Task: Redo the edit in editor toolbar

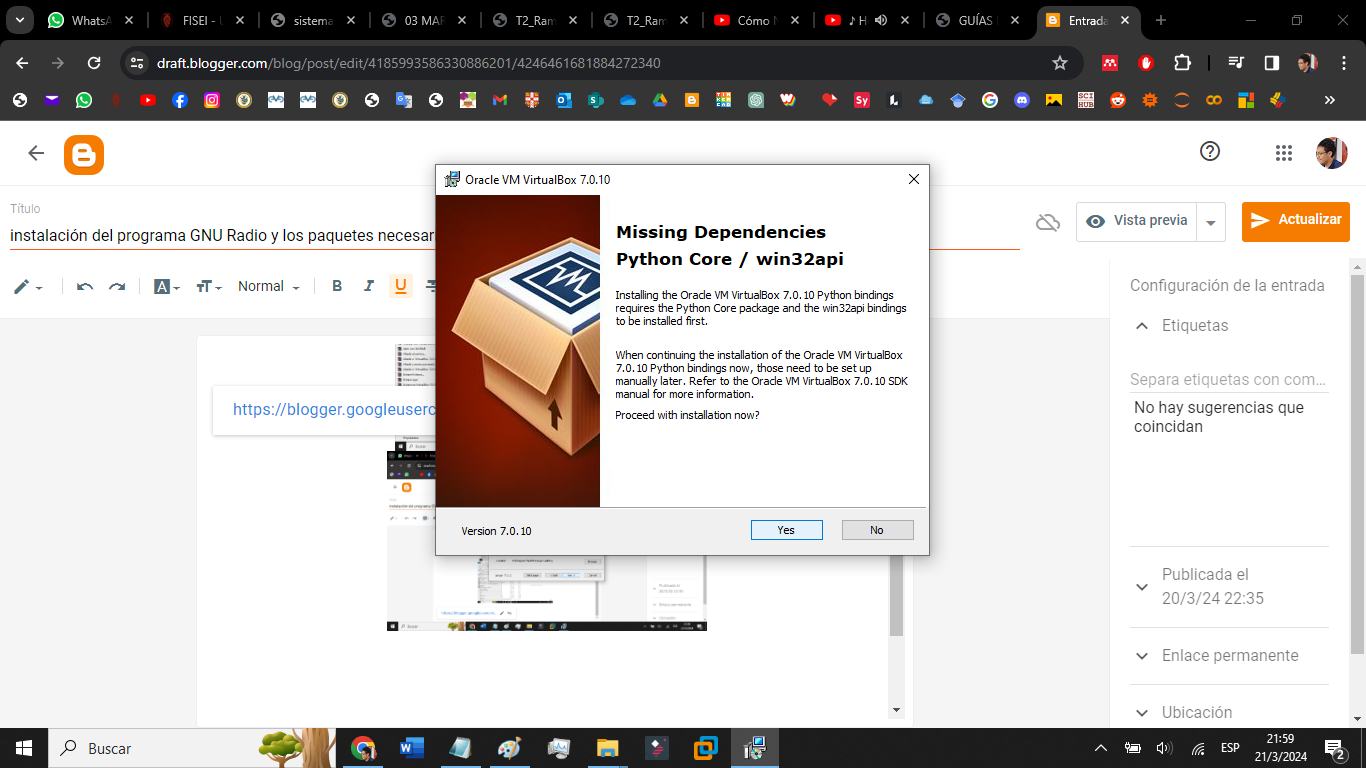Action: click(x=117, y=287)
